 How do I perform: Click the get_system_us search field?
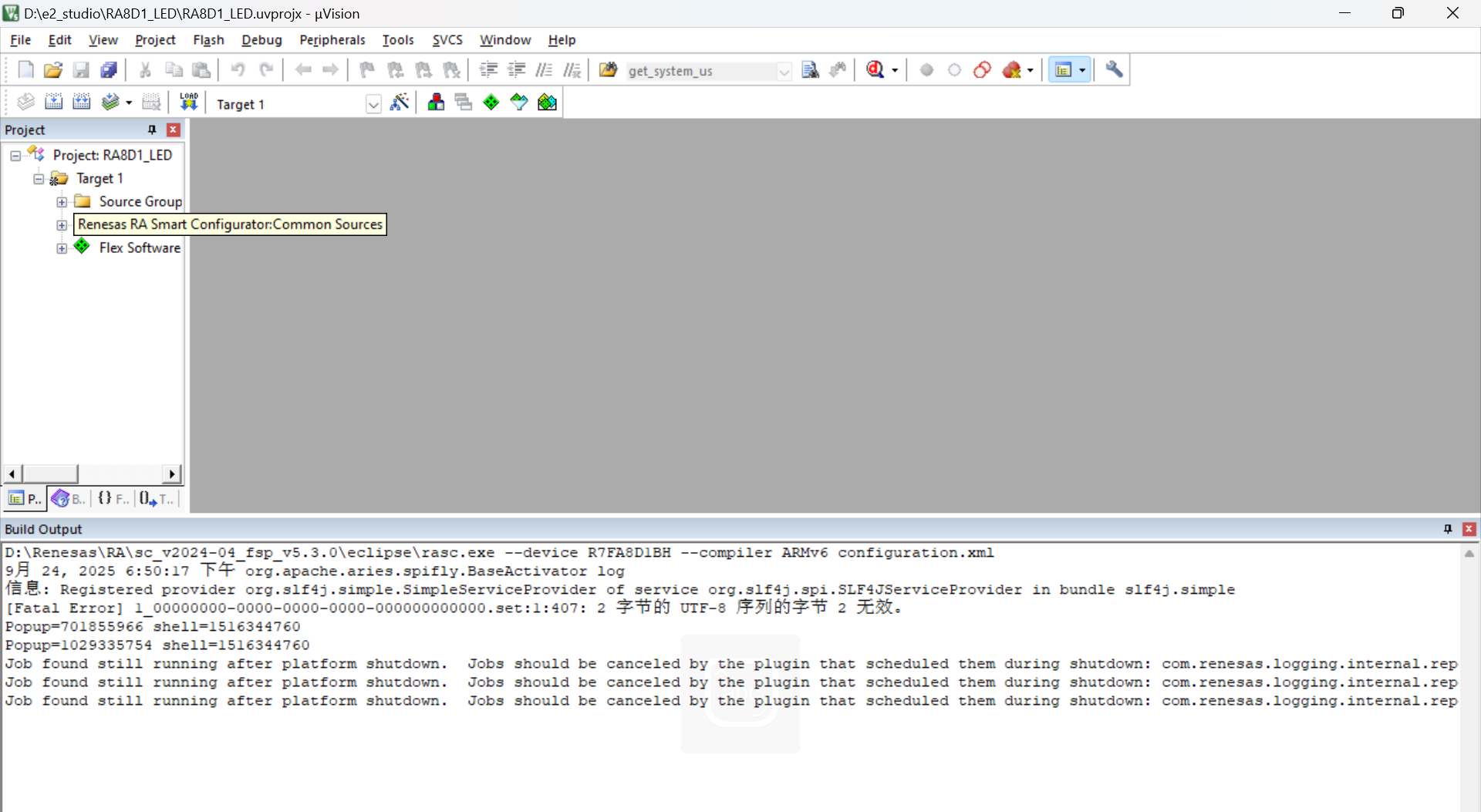[x=700, y=71]
